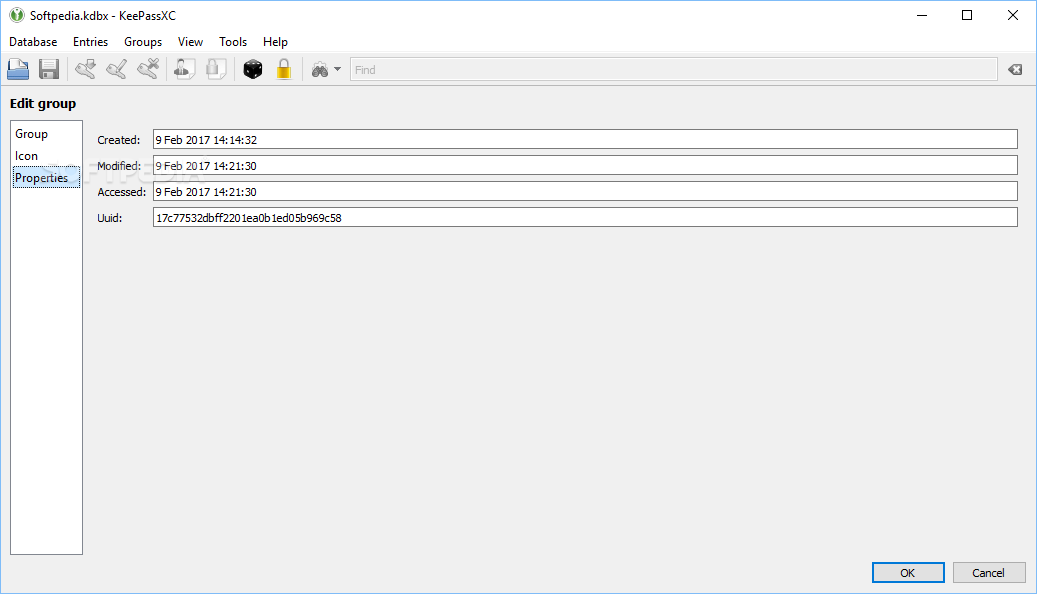
Task: Click the 'Created:' label
Action: [118, 140]
